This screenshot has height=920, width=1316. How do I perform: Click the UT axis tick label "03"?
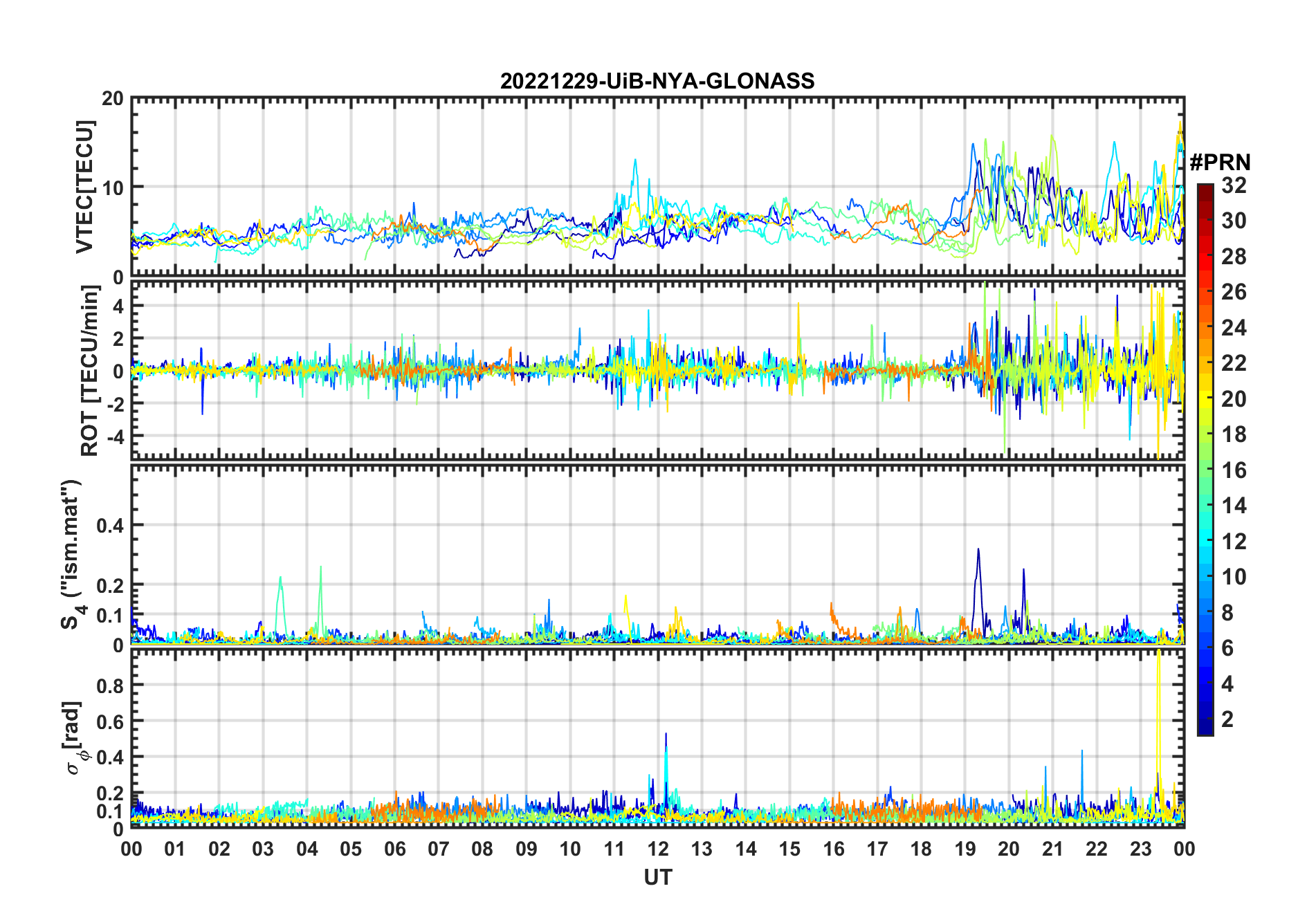click(x=263, y=849)
